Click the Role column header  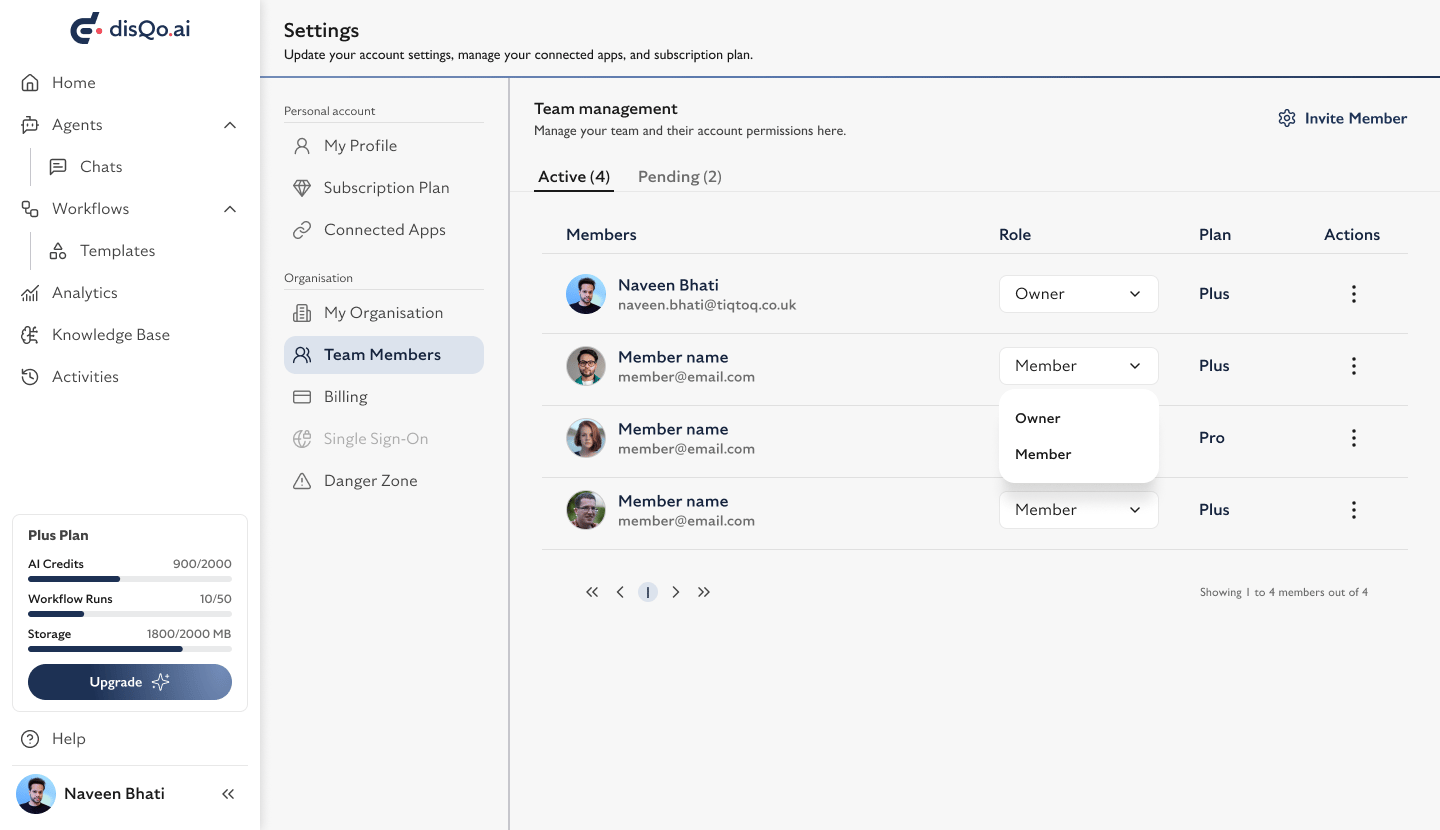1015,235
